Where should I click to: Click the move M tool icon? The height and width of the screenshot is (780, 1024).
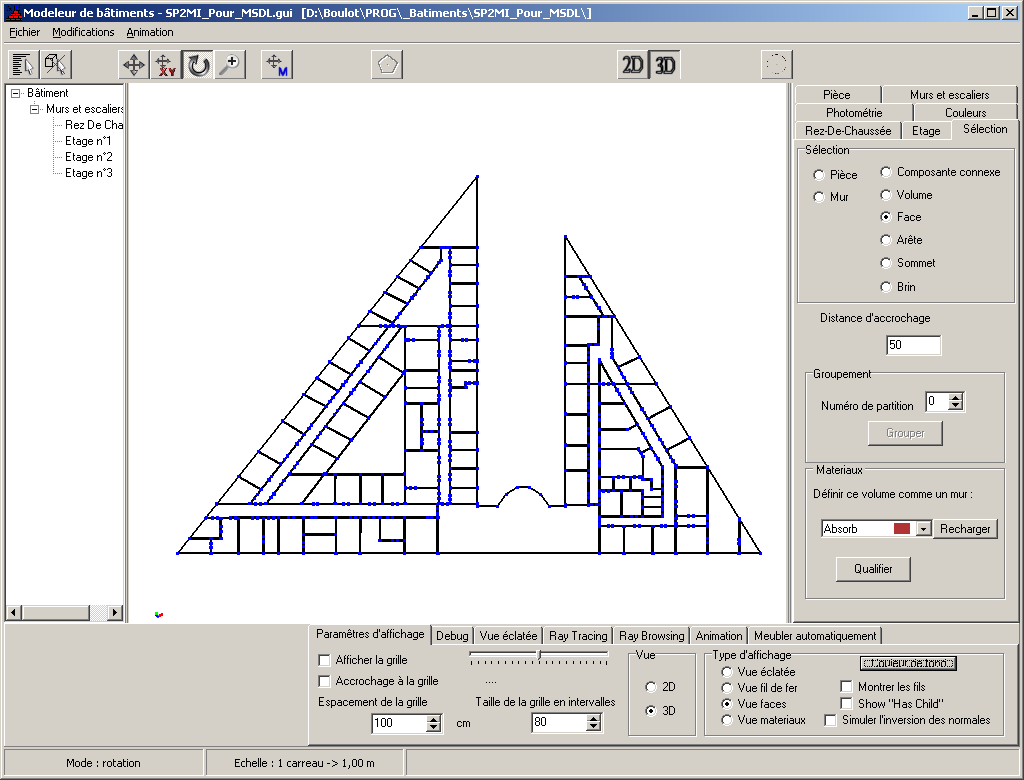[x=277, y=65]
